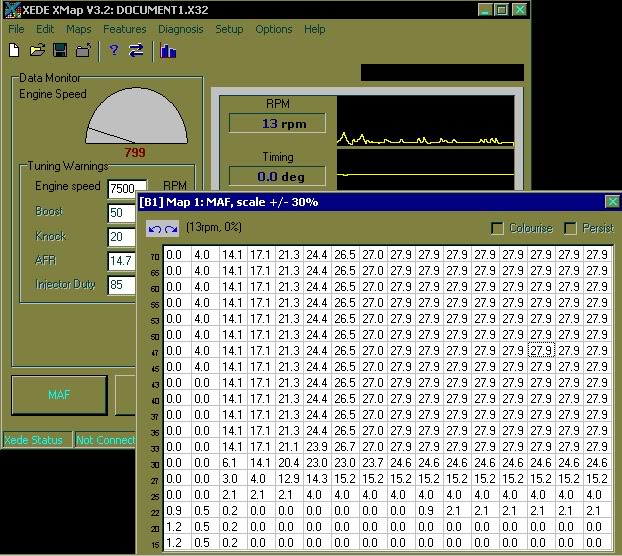Click the 14.3 cell in row 27
The image size is (622, 556).
(317, 479)
